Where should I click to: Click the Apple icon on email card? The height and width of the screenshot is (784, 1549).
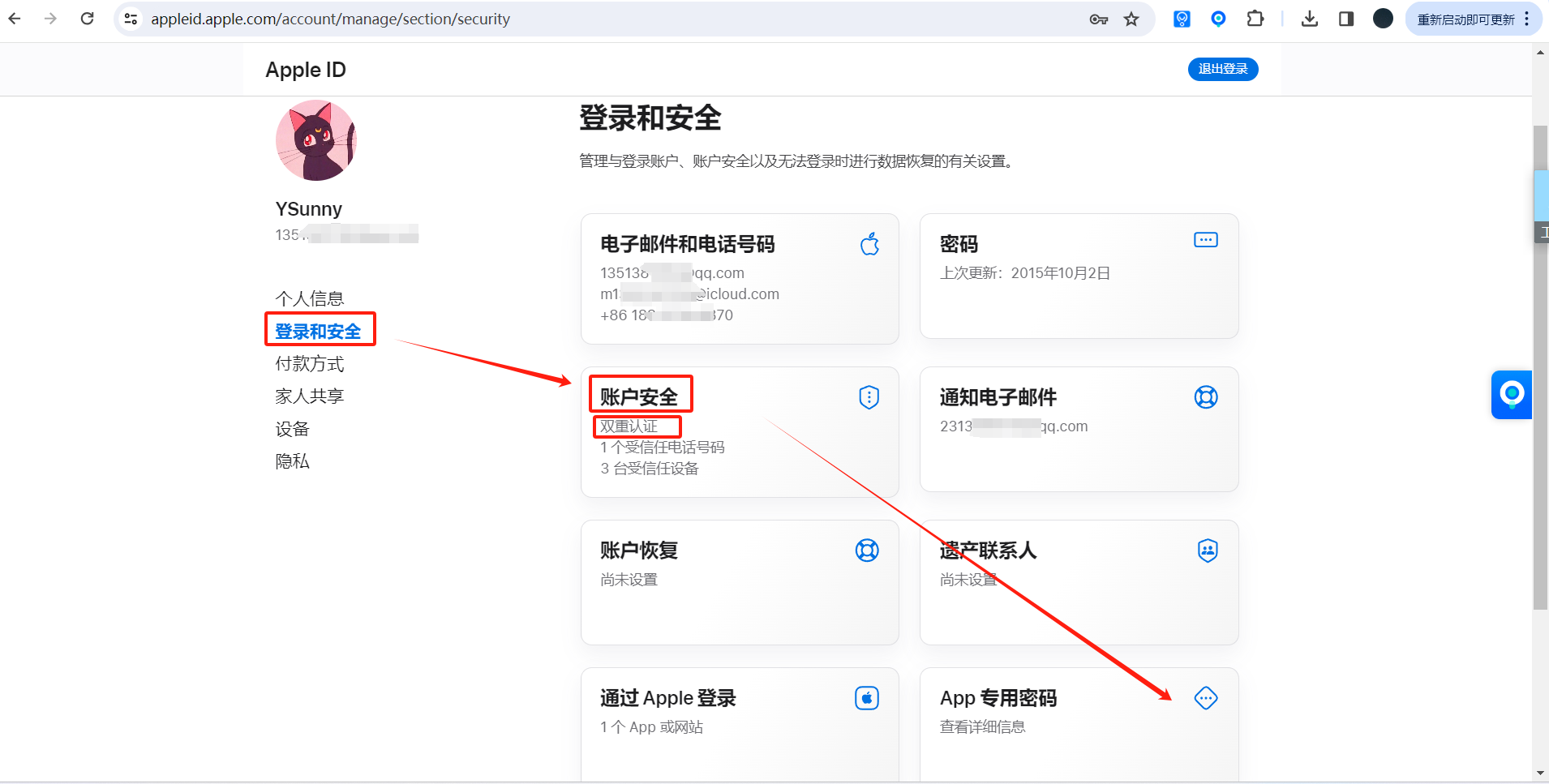click(869, 243)
